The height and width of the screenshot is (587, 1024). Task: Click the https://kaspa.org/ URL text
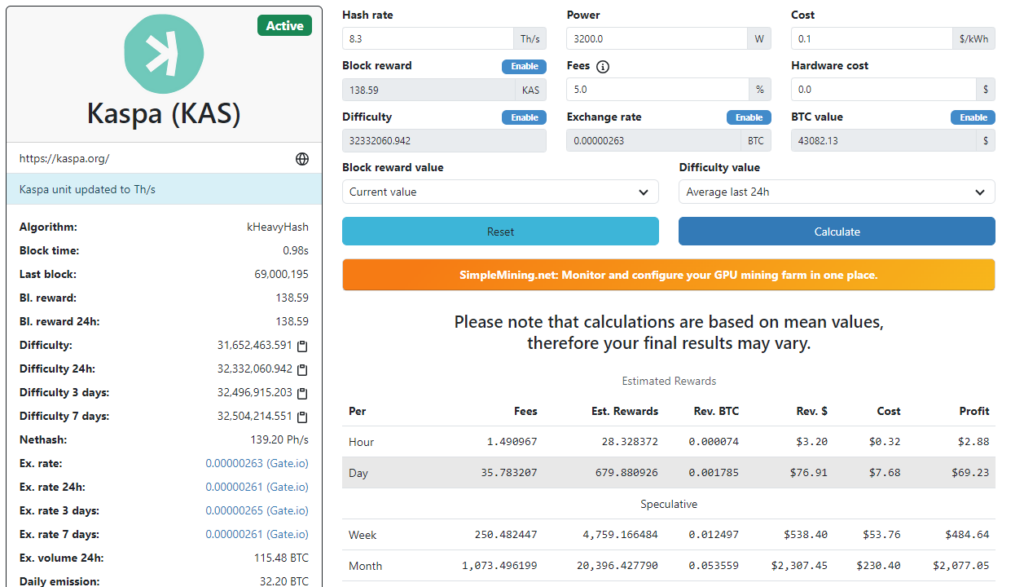pyautogui.click(x=64, y=159)
